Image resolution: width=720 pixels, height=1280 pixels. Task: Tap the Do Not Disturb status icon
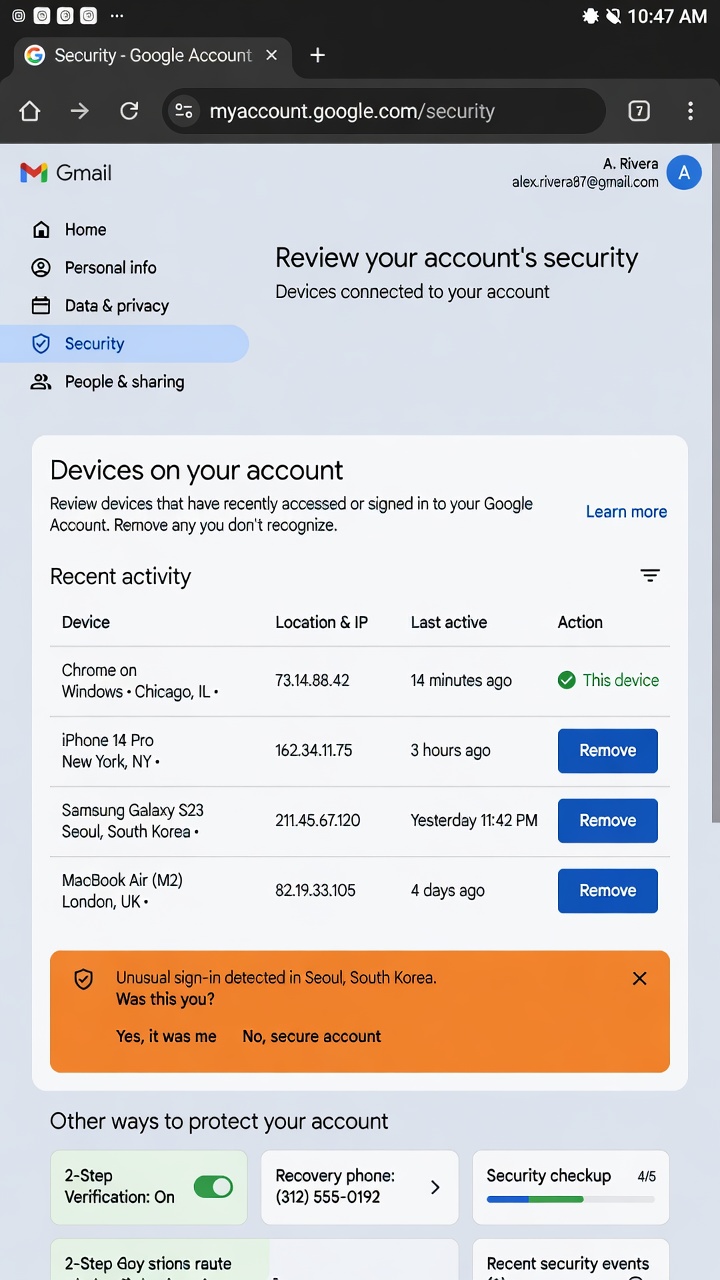613,16
